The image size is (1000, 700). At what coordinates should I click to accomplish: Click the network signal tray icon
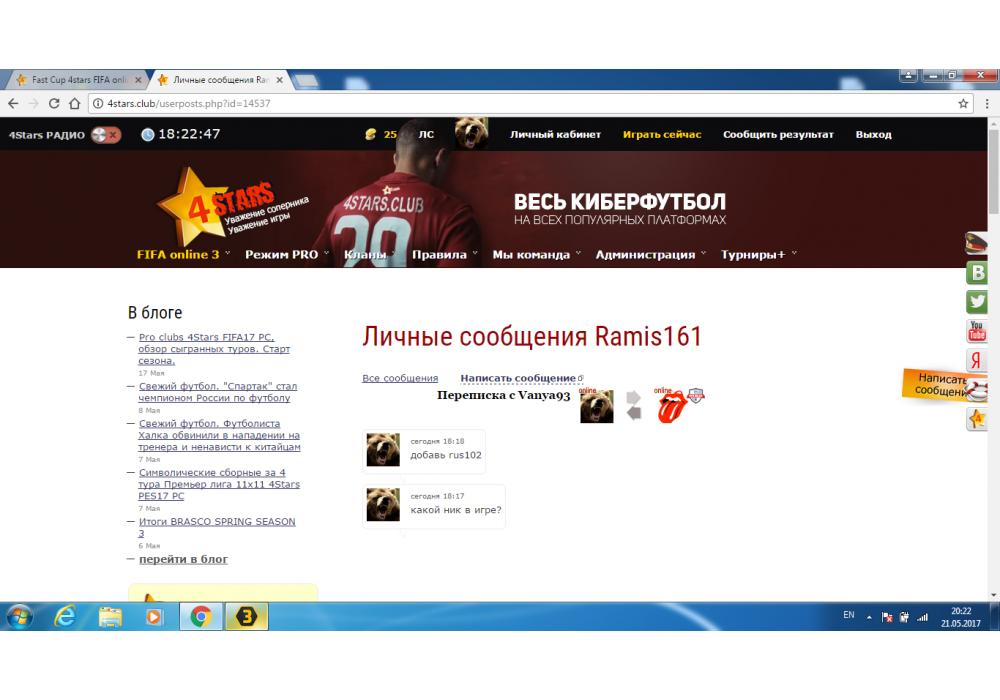coord(922,616)
